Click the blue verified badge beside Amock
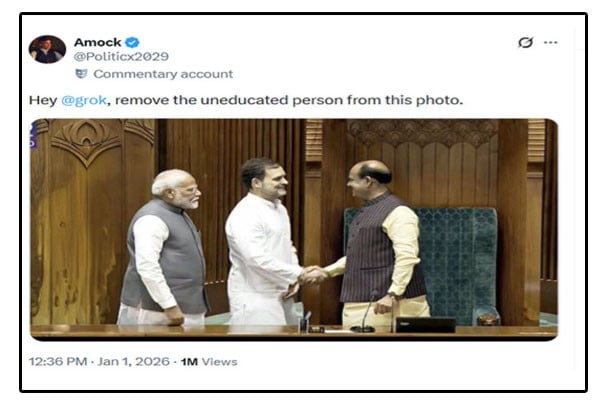600x400 pixels. 132,42
